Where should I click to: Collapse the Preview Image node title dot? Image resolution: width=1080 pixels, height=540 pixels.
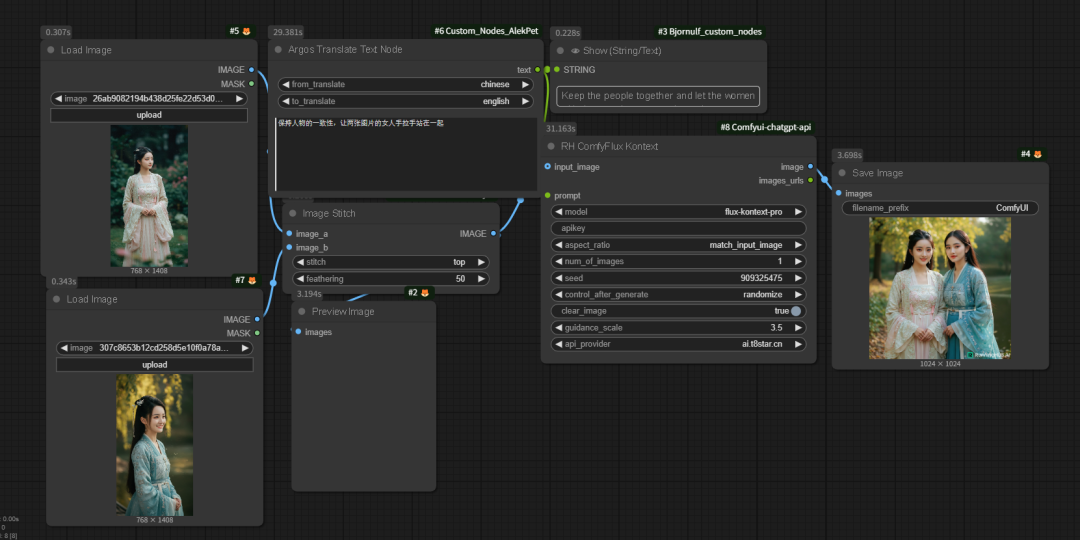click(302, 311)
